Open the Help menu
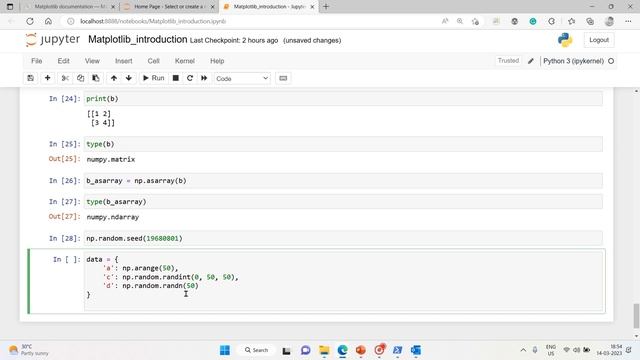Viewport: 640px width, 360px height. pyautogui.click(x=217, y=61)
